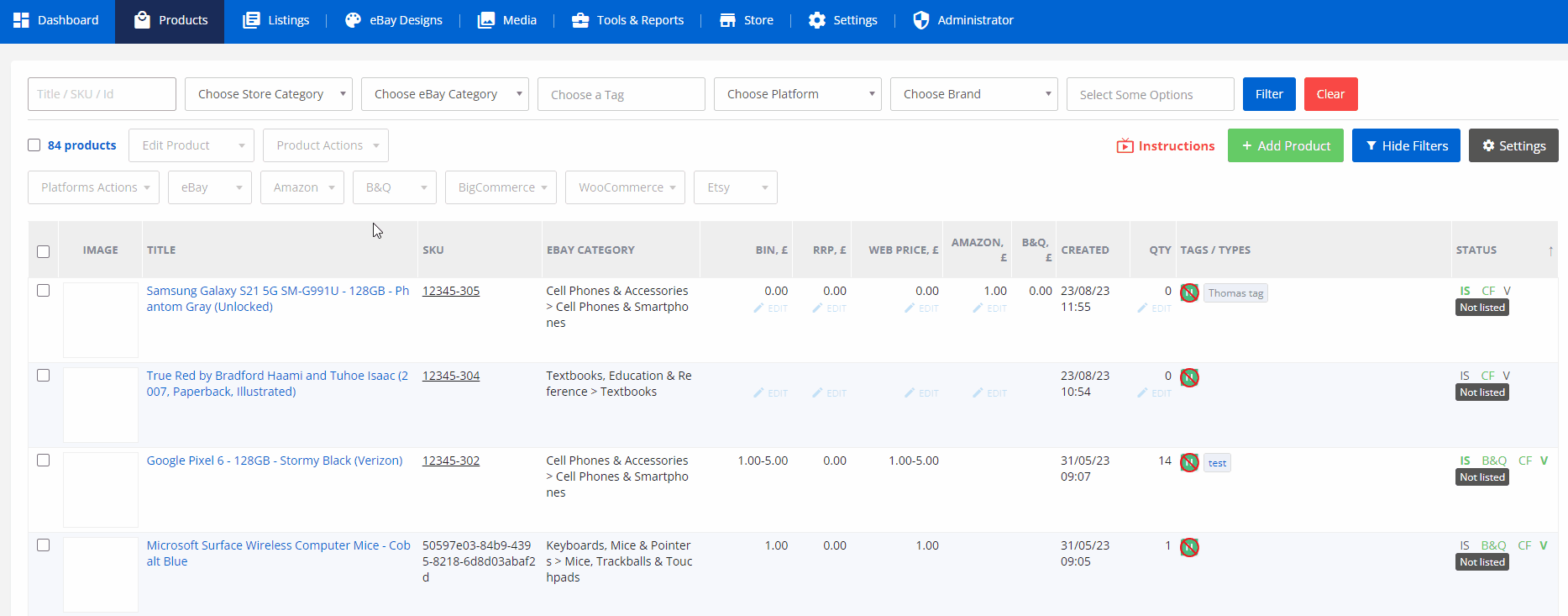Click the red no-image icon in the Microsoft Surface row
This screenshot has width=1568, height=616.
coord(1189,547)
